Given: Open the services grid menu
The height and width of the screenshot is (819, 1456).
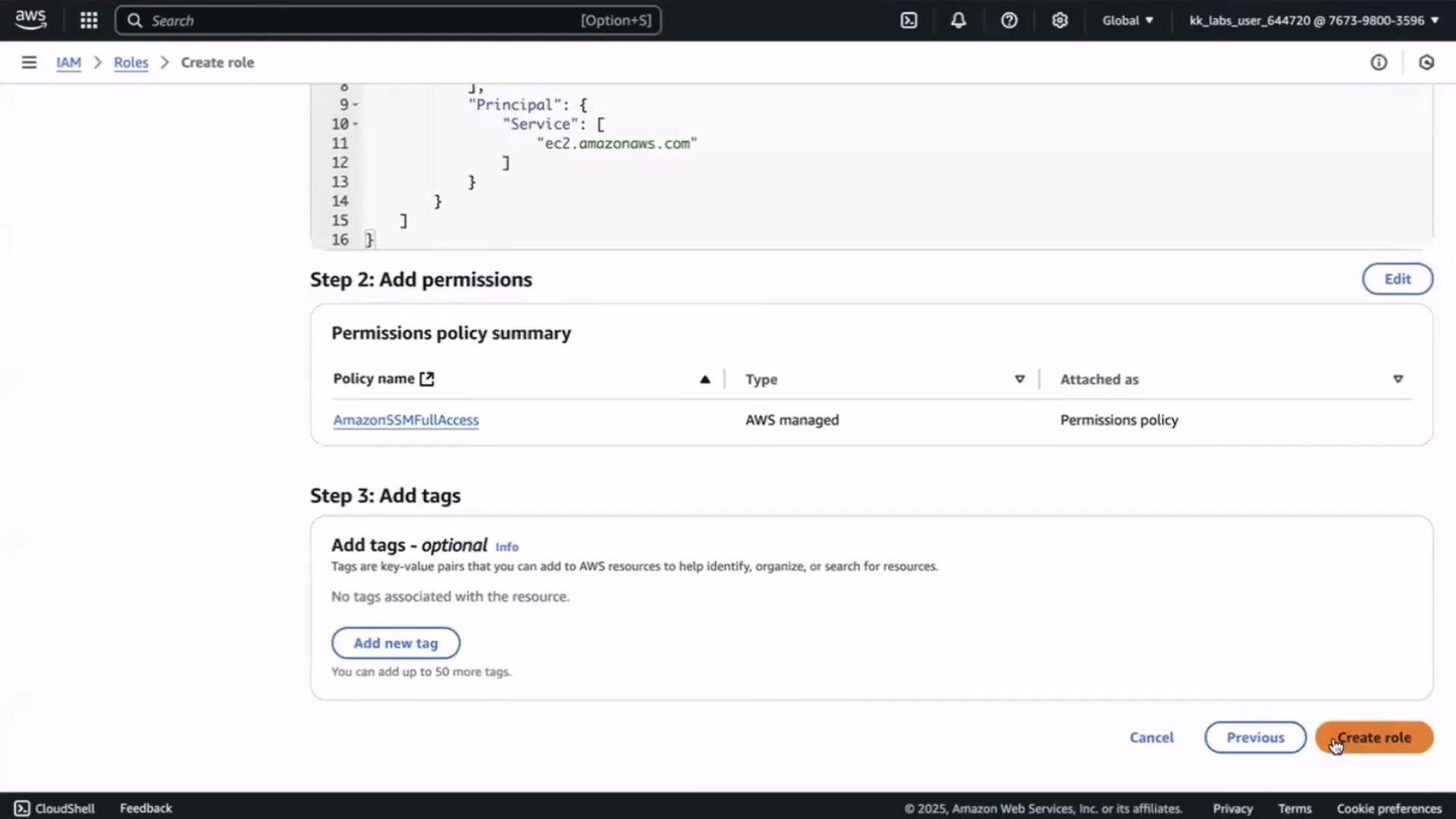Looking at the screenshot, I should 89,20.
